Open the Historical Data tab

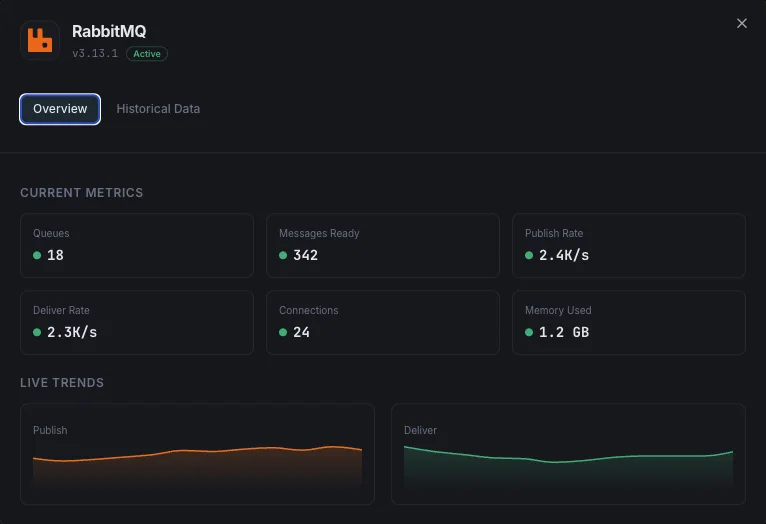tap(158, 109)
